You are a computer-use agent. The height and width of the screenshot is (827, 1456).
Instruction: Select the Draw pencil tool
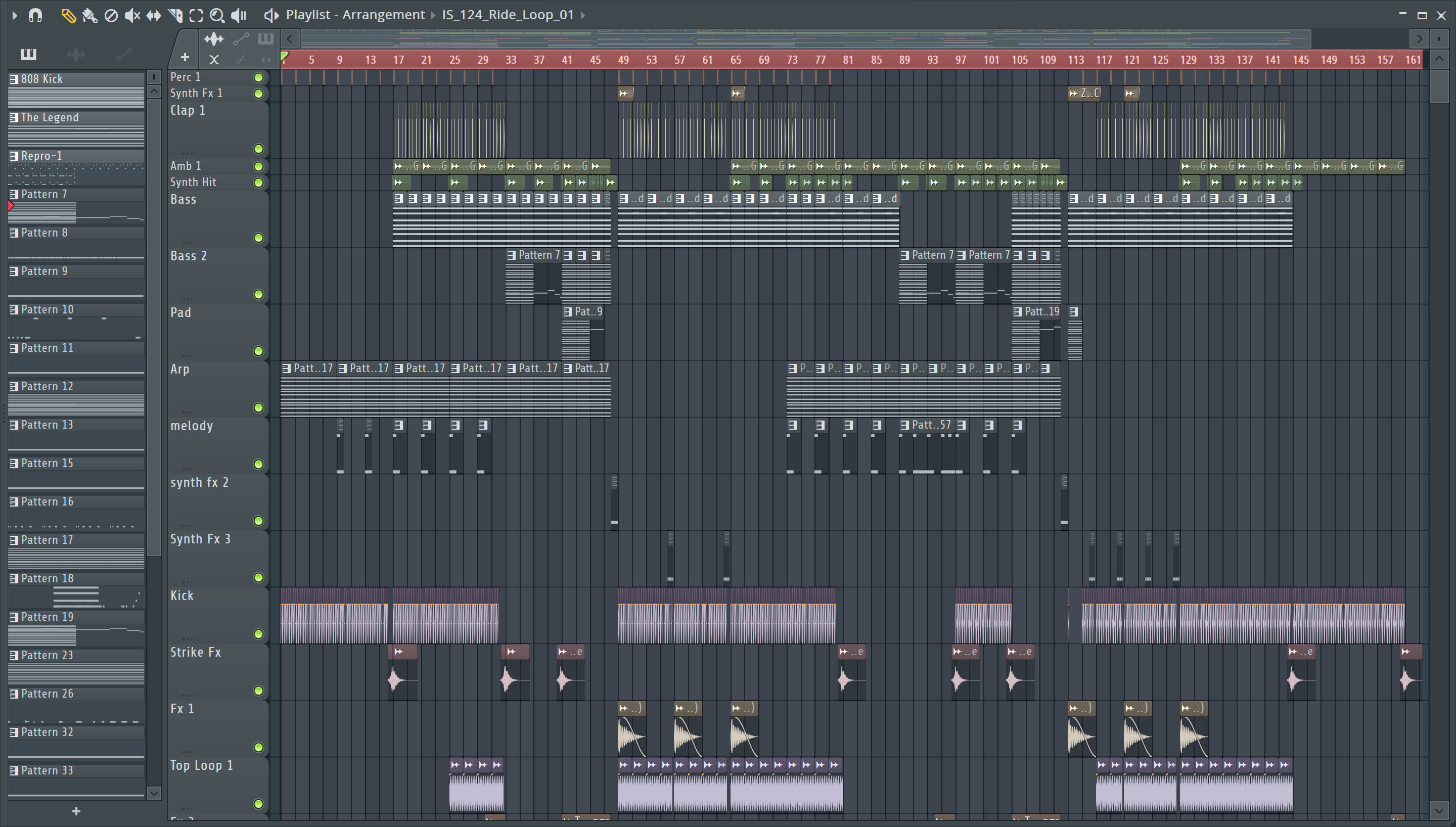point(69,15)
